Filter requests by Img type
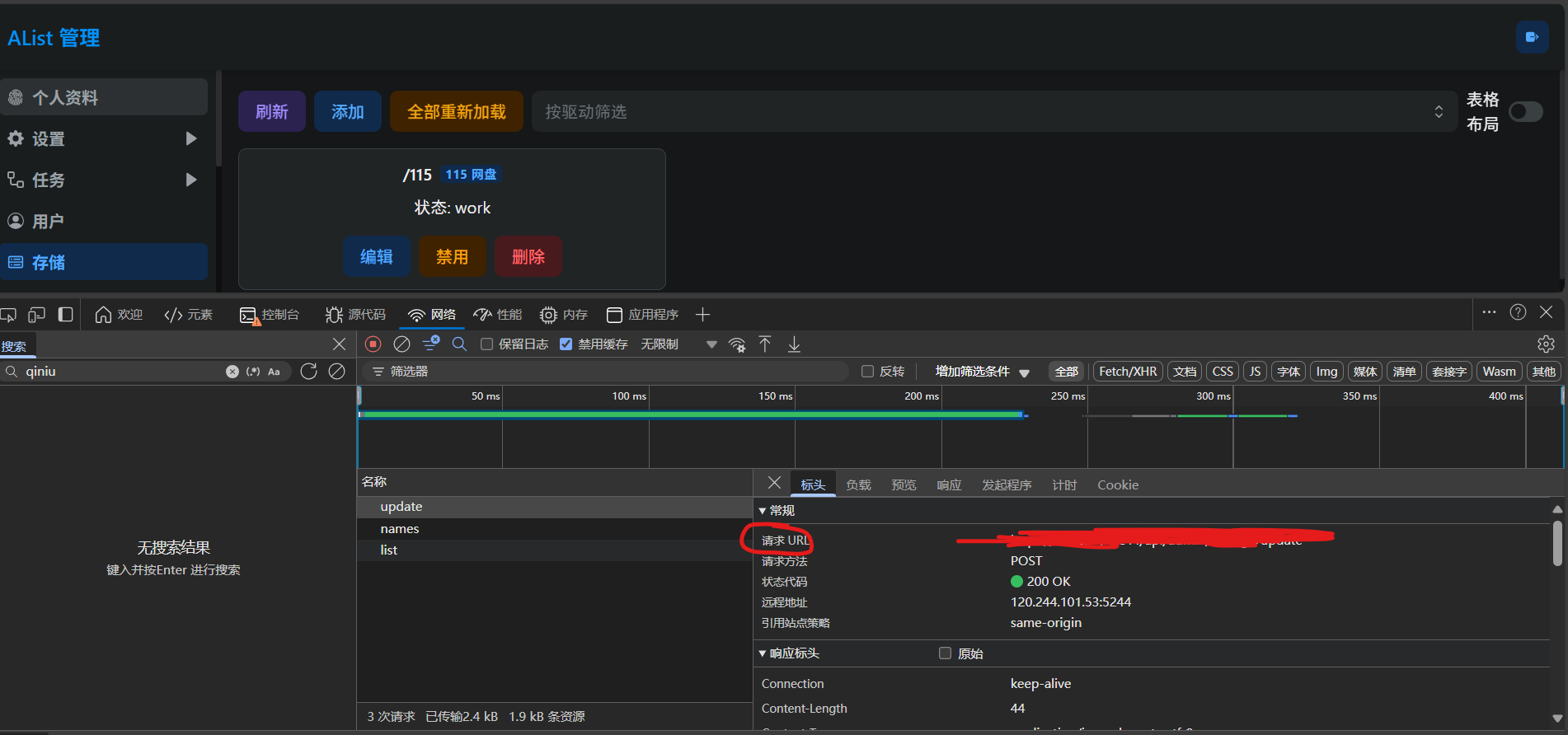This screenshot has height=735, width=1568. pos(1326,372)
